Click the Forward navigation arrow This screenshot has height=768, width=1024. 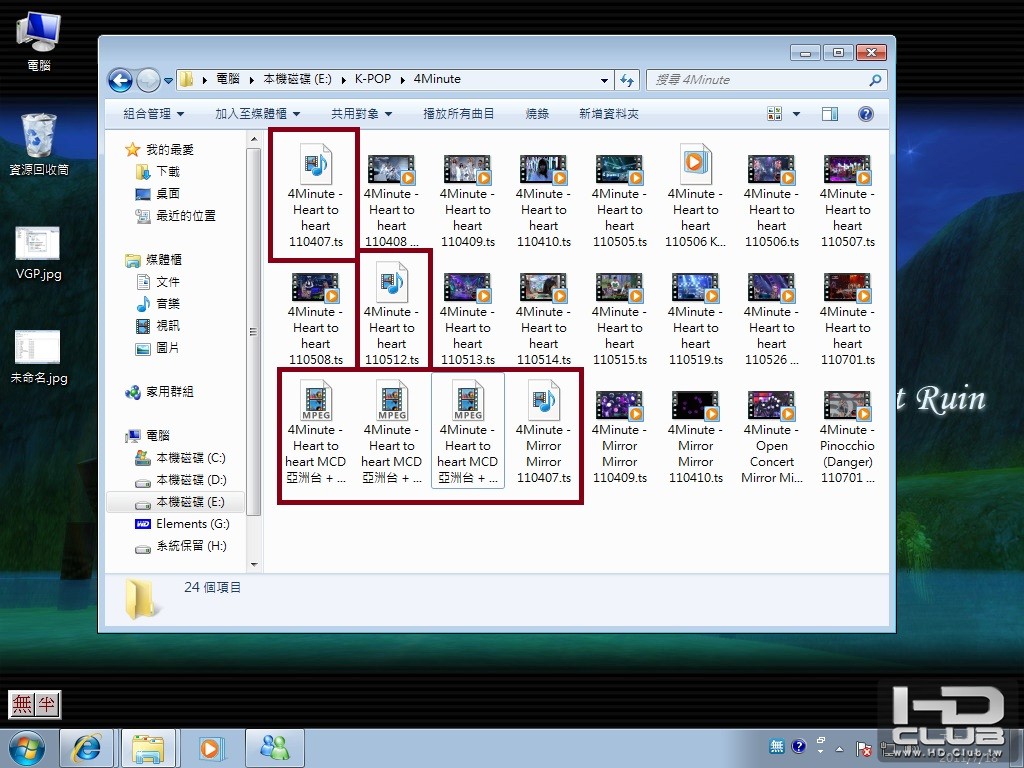[x=148, y=80]
